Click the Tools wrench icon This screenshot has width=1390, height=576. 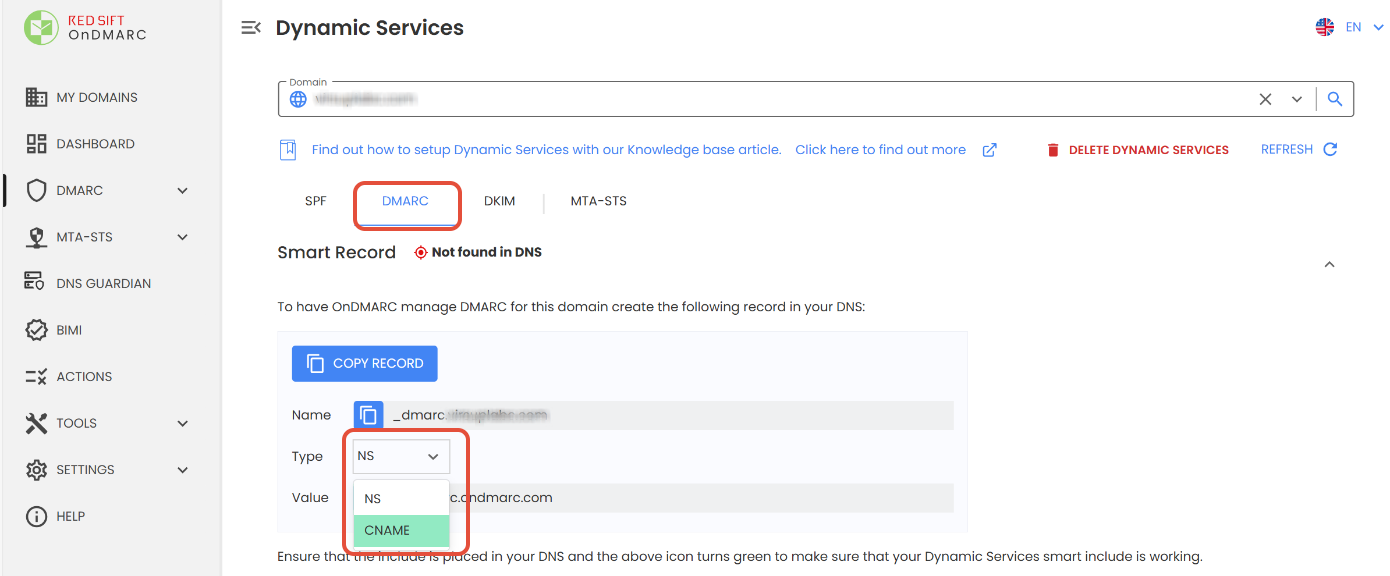36,423
